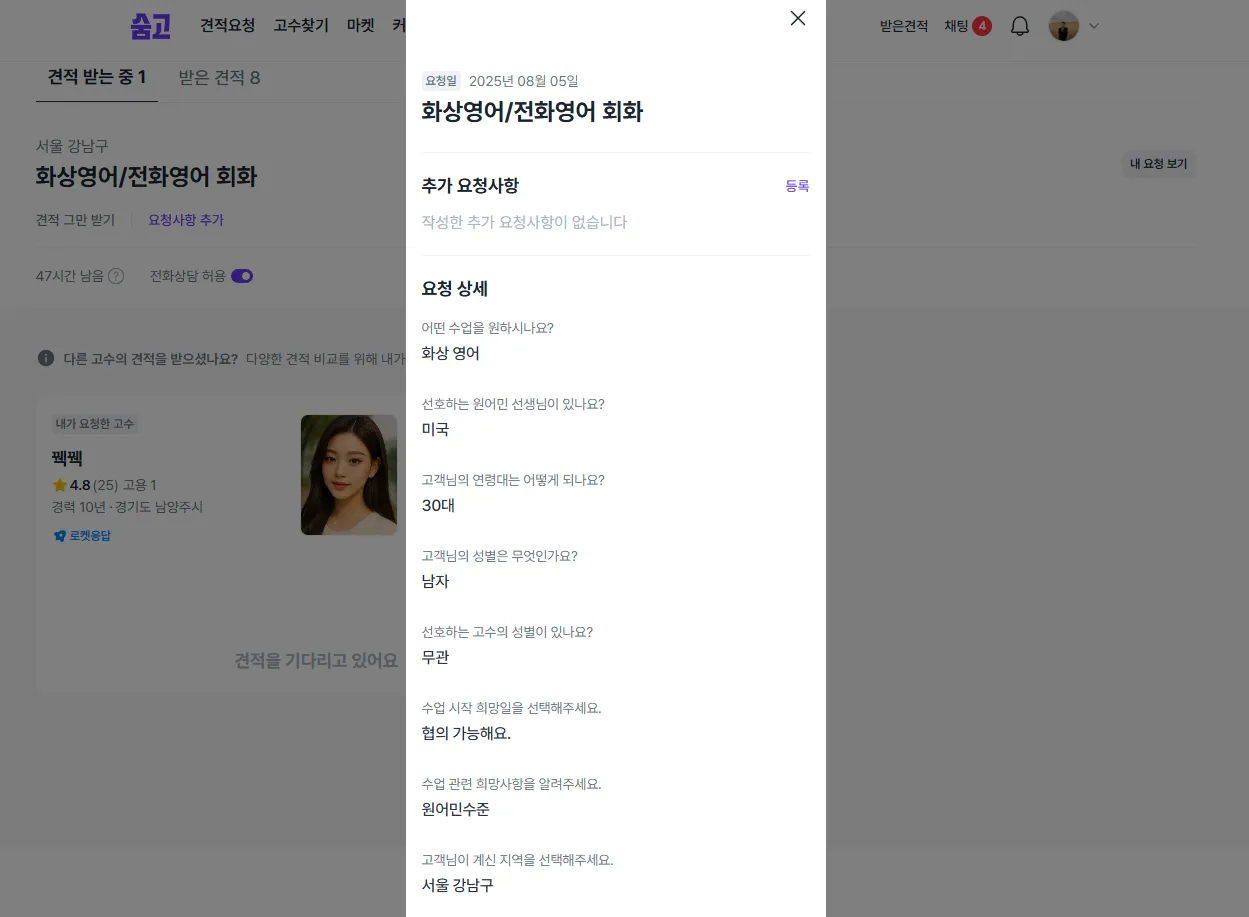Open the notification bell
Screen dimensions: 1249x917
1020,26
